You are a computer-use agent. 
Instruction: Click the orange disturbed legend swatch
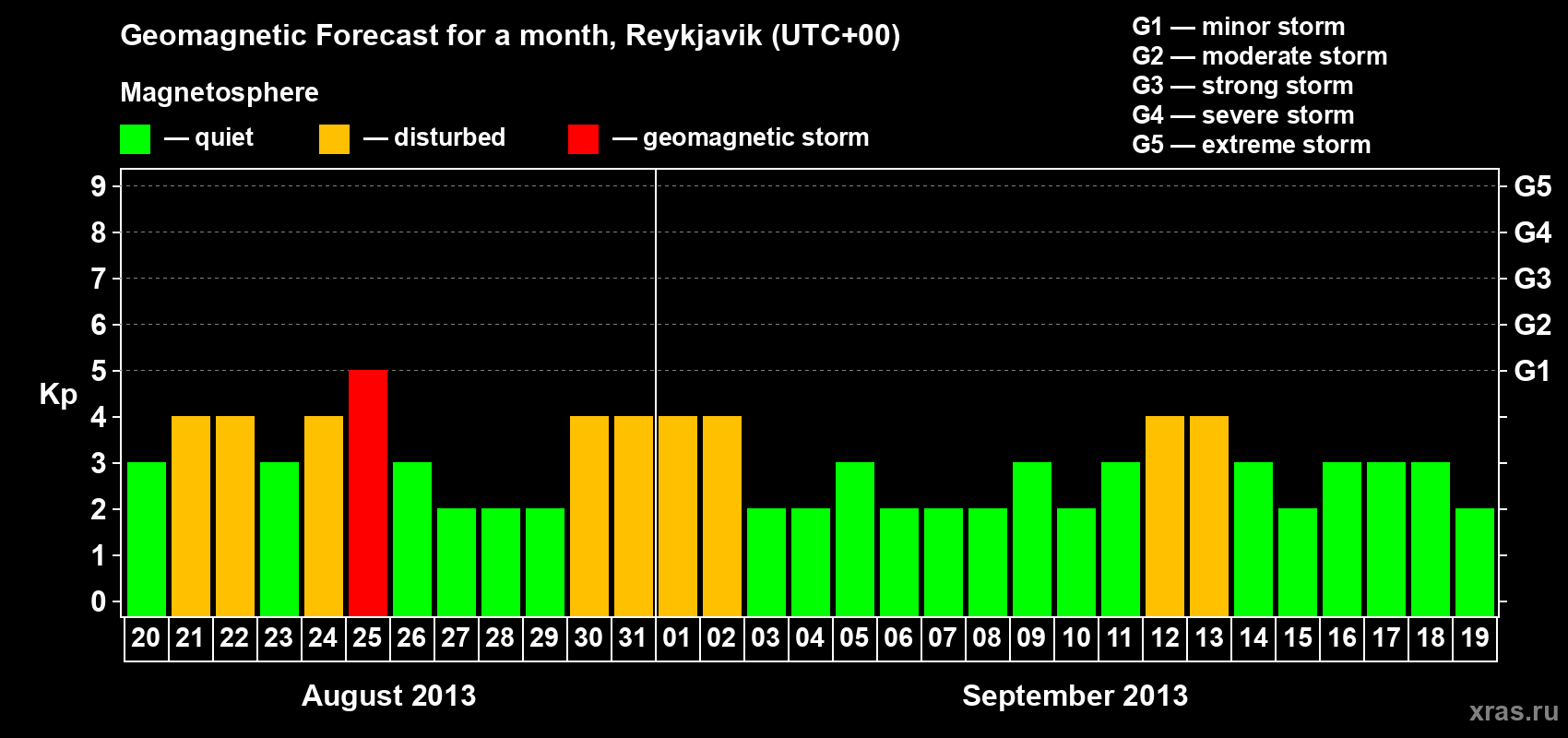coord(335,139)
